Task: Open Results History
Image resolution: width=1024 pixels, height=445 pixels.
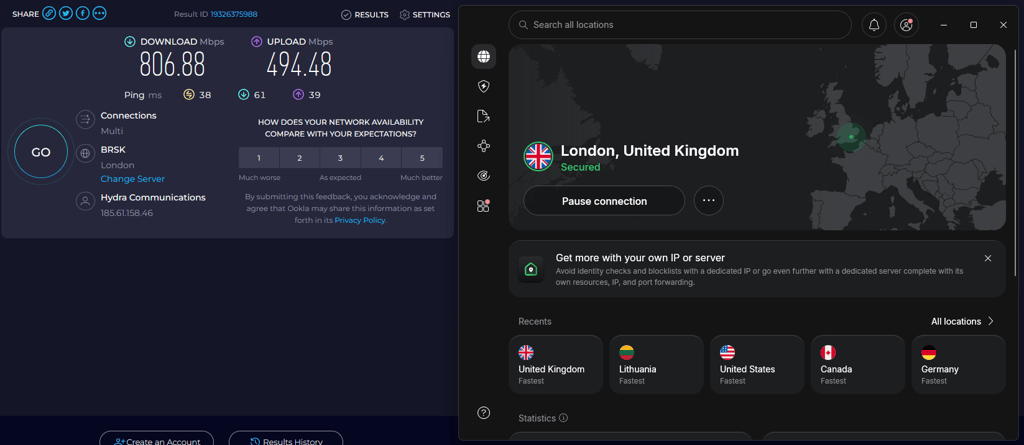Action: tap(285, 438)
